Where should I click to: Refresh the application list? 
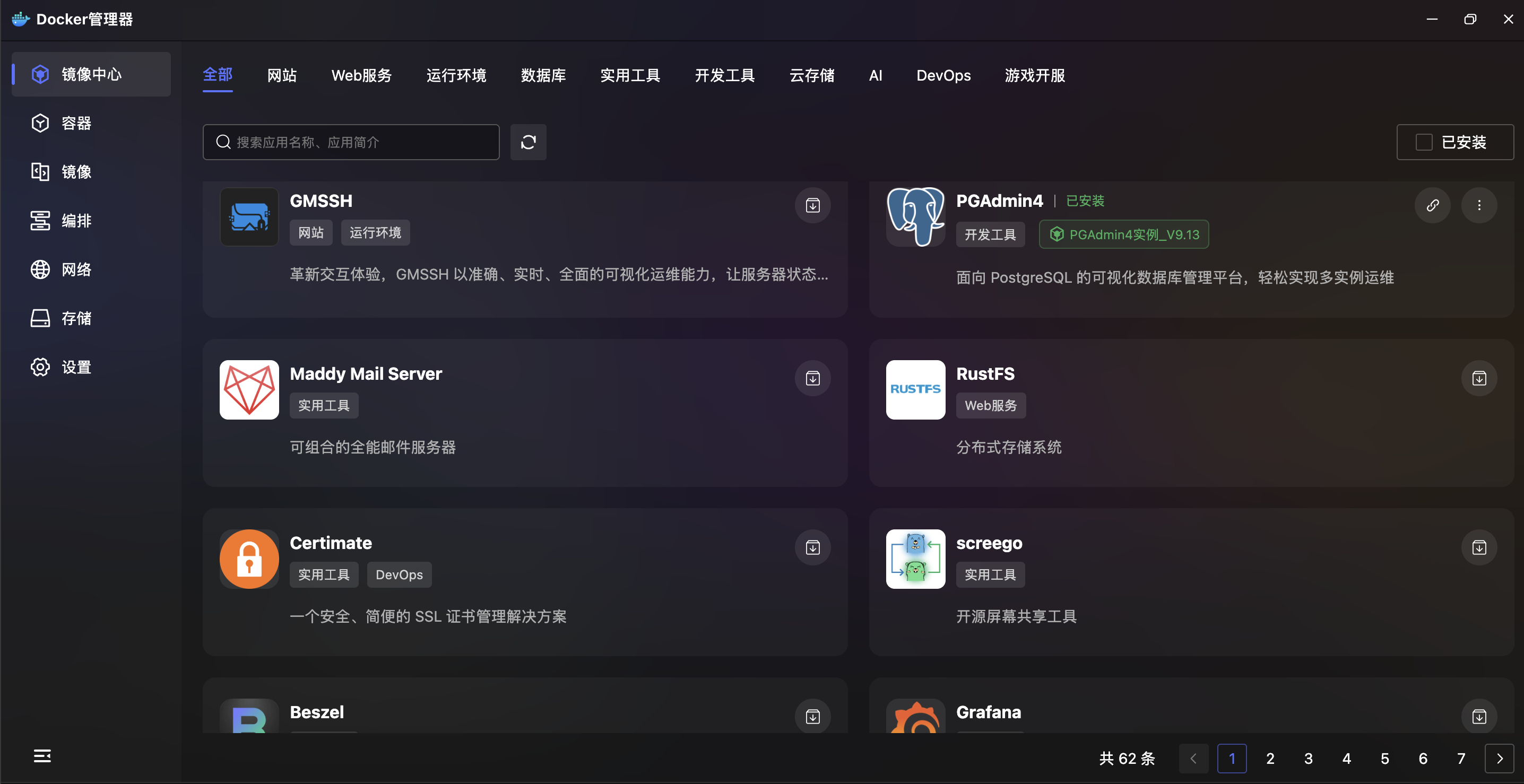pos(527,142)
